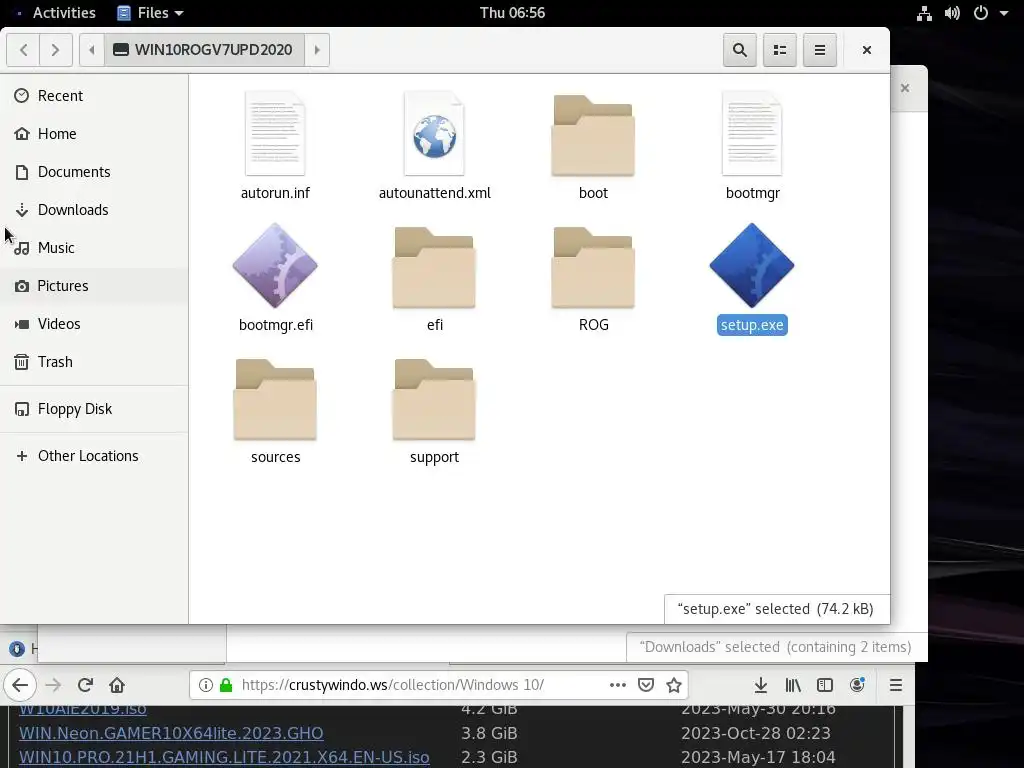Go to Home in sidebar

94,134
